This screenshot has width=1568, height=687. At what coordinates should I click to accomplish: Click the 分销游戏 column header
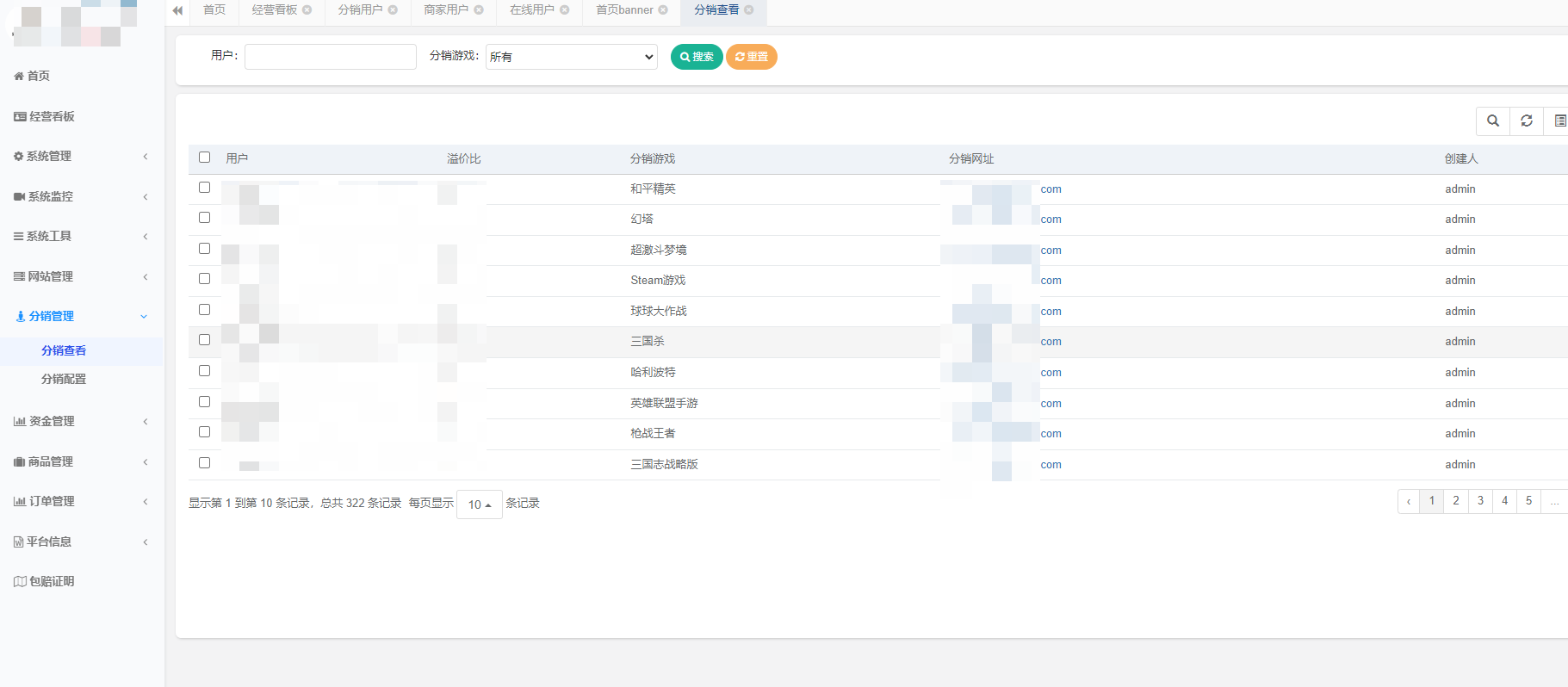point(653,158)
